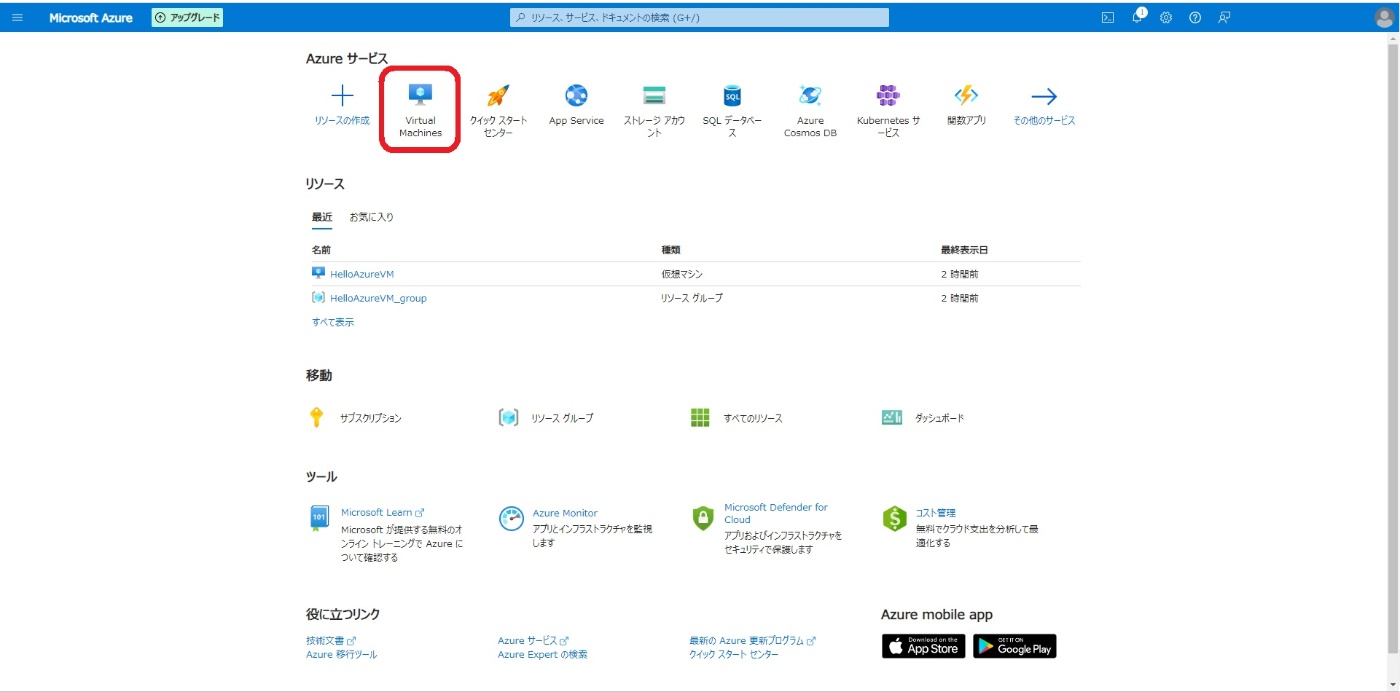1400x692 pixels.
Task: Open HelloAzureVM resource link
Action: 363,273
